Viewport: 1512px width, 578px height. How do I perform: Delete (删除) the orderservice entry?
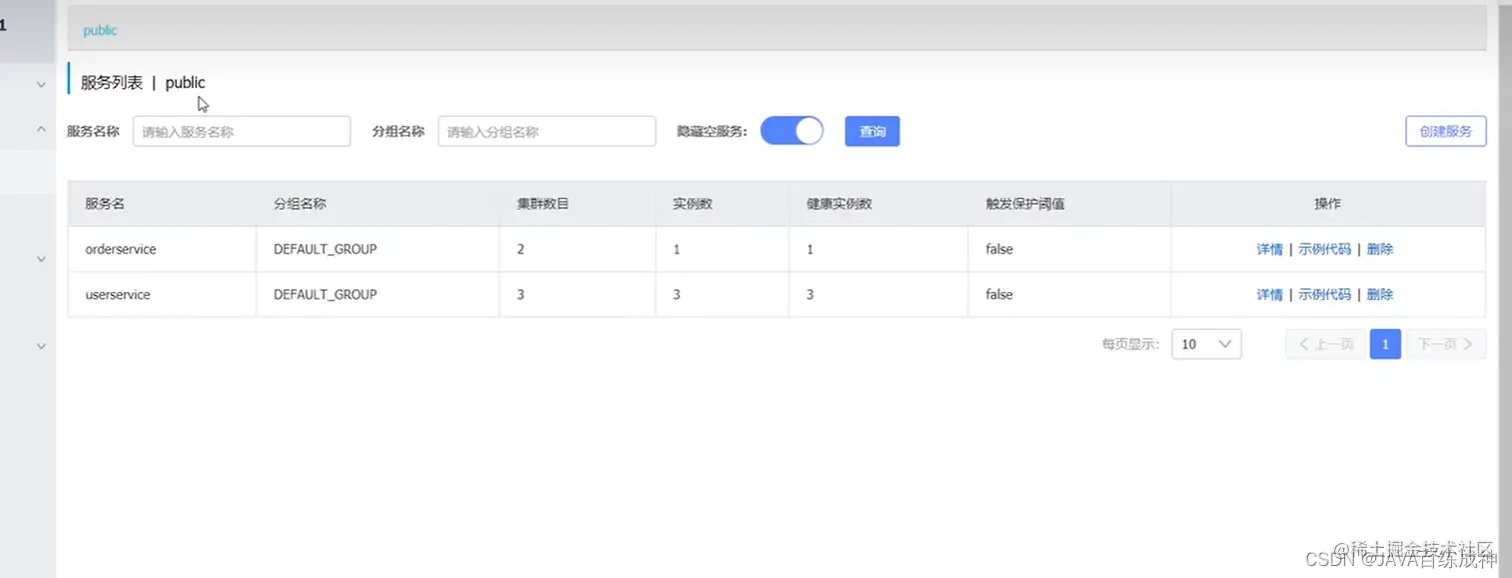coord(1380,249)
